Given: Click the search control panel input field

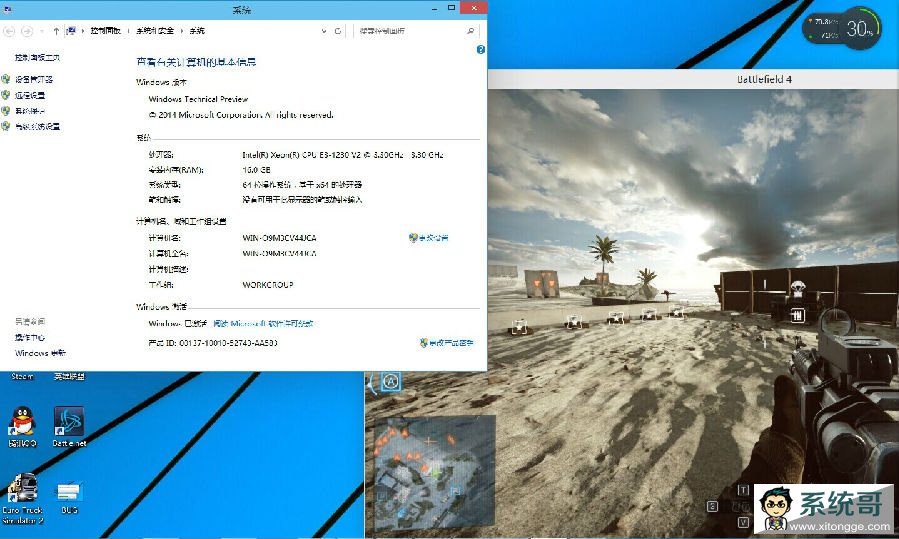Looking at the screenshot, I should [x=410, y=31].
